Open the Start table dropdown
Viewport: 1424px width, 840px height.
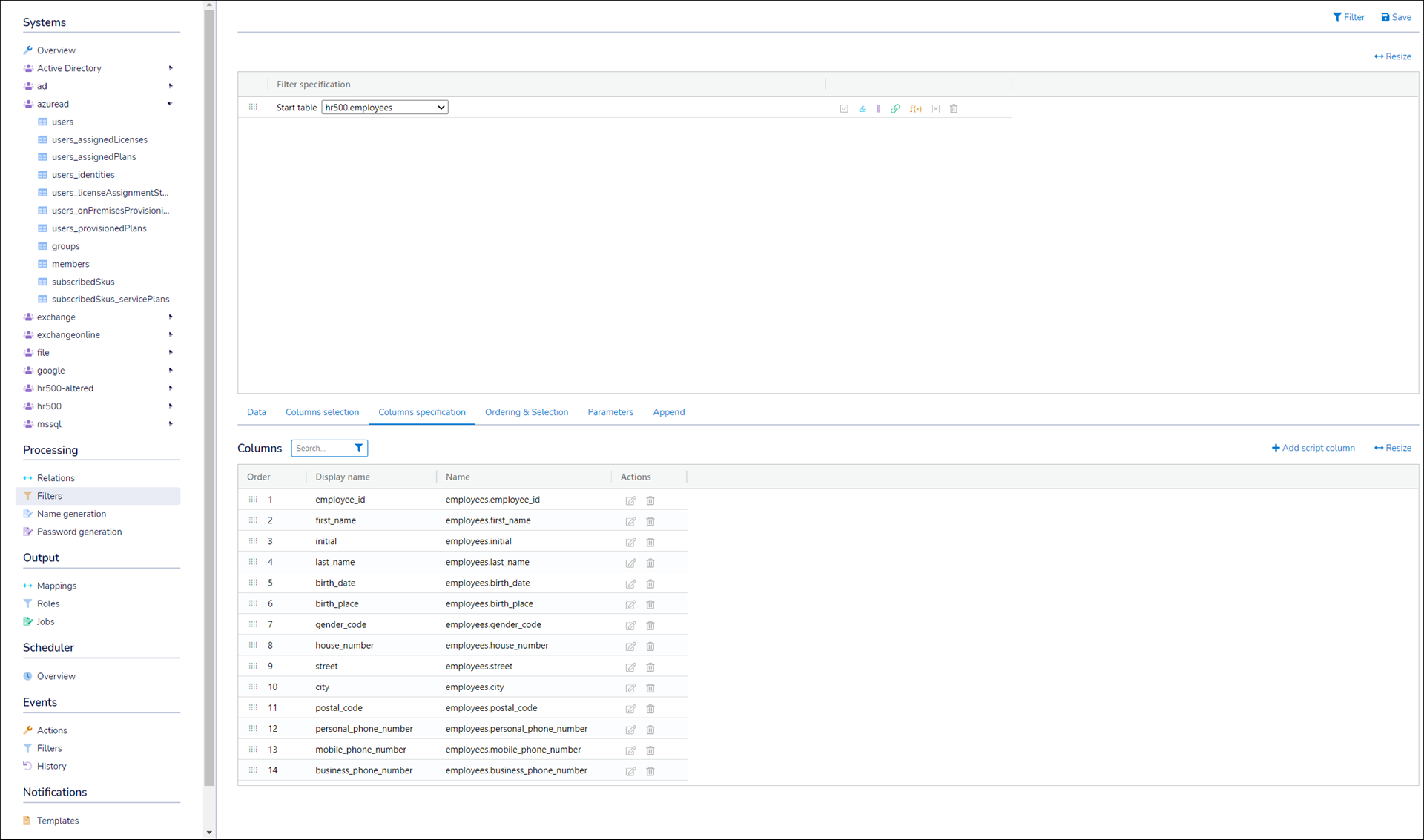[384, 108]
